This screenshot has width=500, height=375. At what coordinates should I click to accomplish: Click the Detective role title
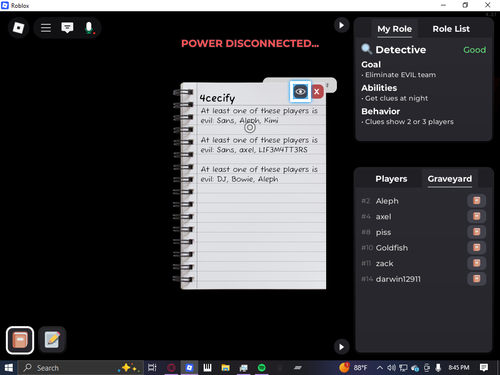coord(401,50)
